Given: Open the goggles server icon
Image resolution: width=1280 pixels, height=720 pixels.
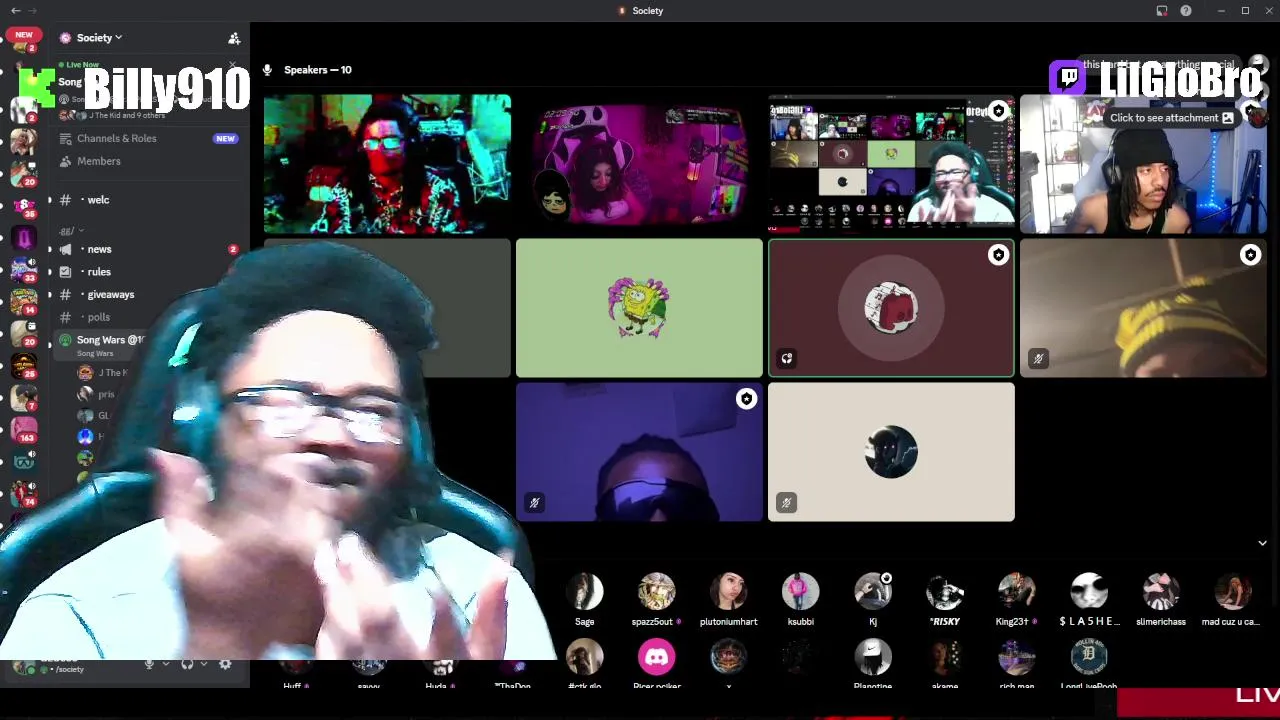Looking at the screenshot, I should pyautogui.click(x=24, y=461).
